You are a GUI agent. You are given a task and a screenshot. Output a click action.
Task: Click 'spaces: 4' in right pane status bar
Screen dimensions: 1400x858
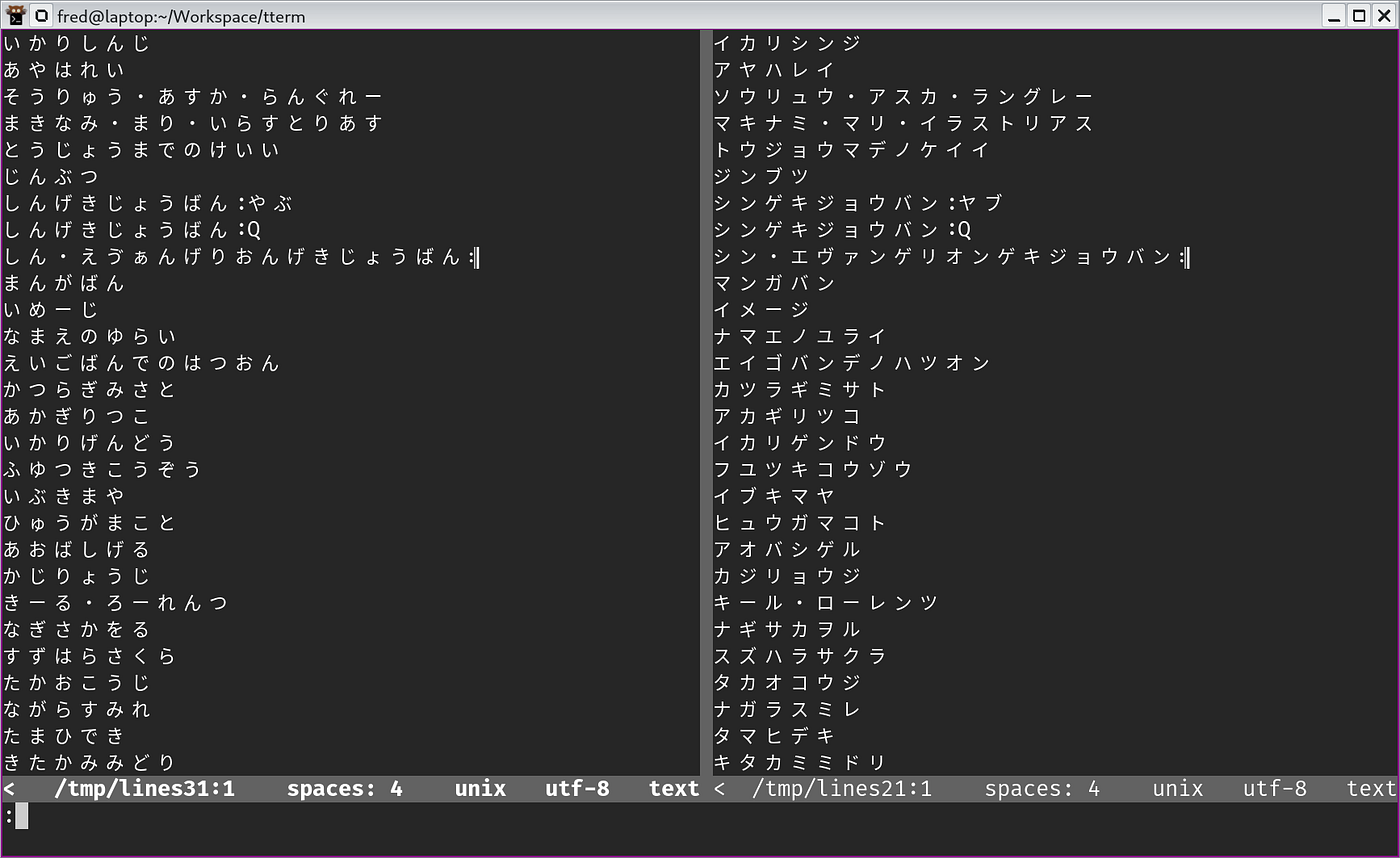click(1042, 789)
